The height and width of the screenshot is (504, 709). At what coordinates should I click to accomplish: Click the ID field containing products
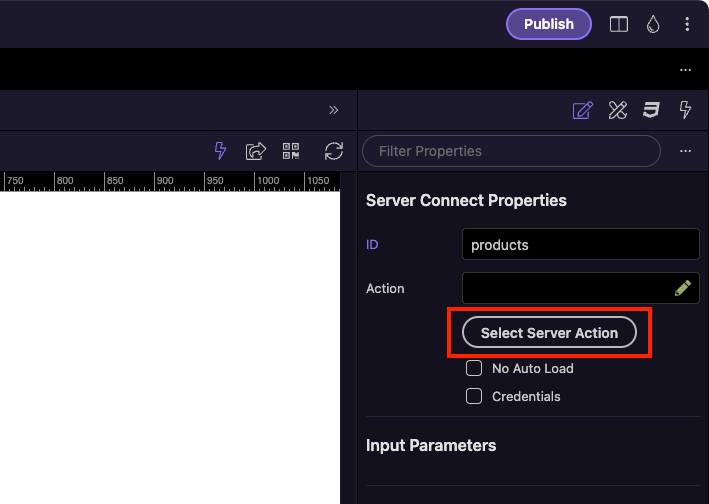click(x=580, y=244)
